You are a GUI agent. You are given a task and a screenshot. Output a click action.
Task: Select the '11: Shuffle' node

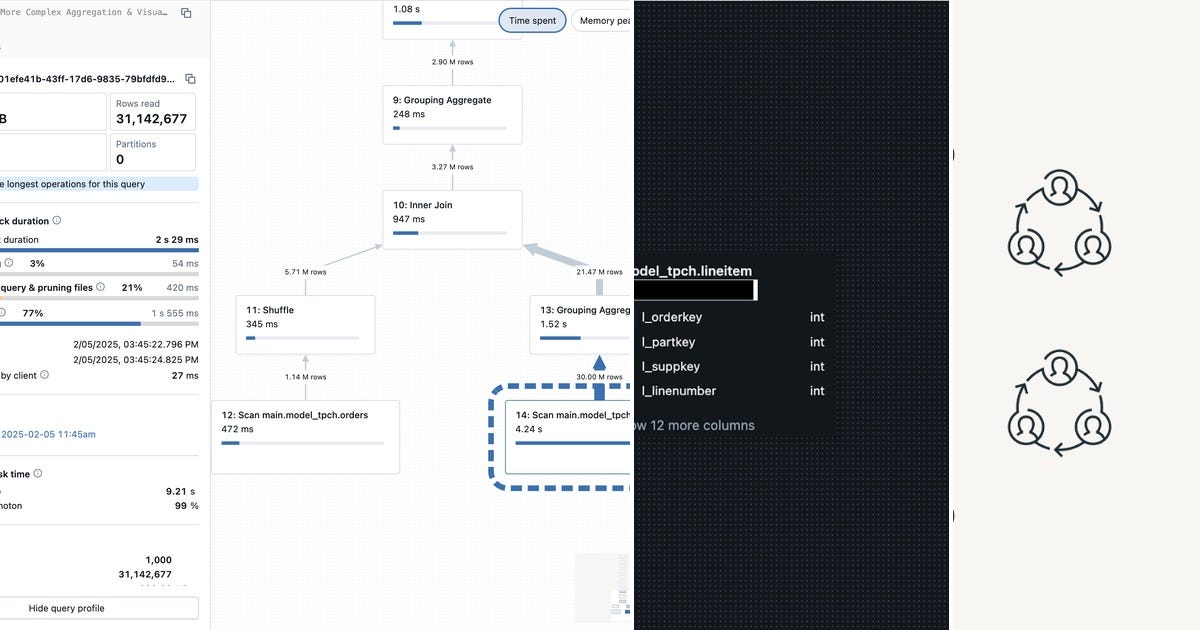pyautogui.click(x=305, y=323)
